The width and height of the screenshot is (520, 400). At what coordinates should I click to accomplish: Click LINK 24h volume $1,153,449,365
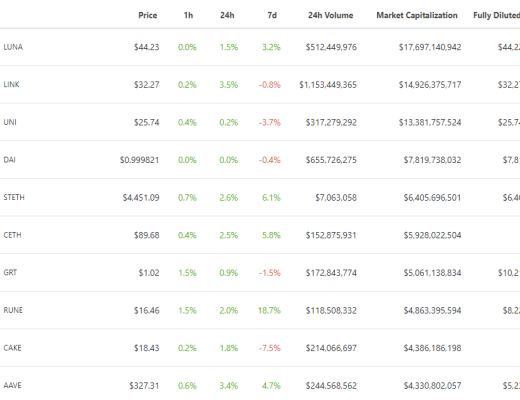click(328, 85)
